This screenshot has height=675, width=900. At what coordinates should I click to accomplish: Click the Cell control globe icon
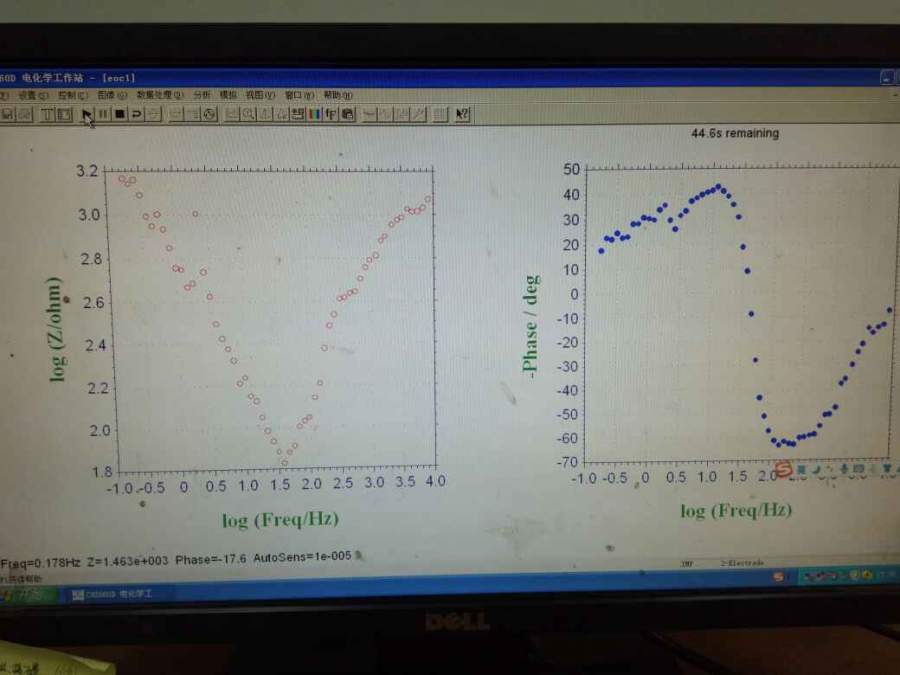[210, 114]
